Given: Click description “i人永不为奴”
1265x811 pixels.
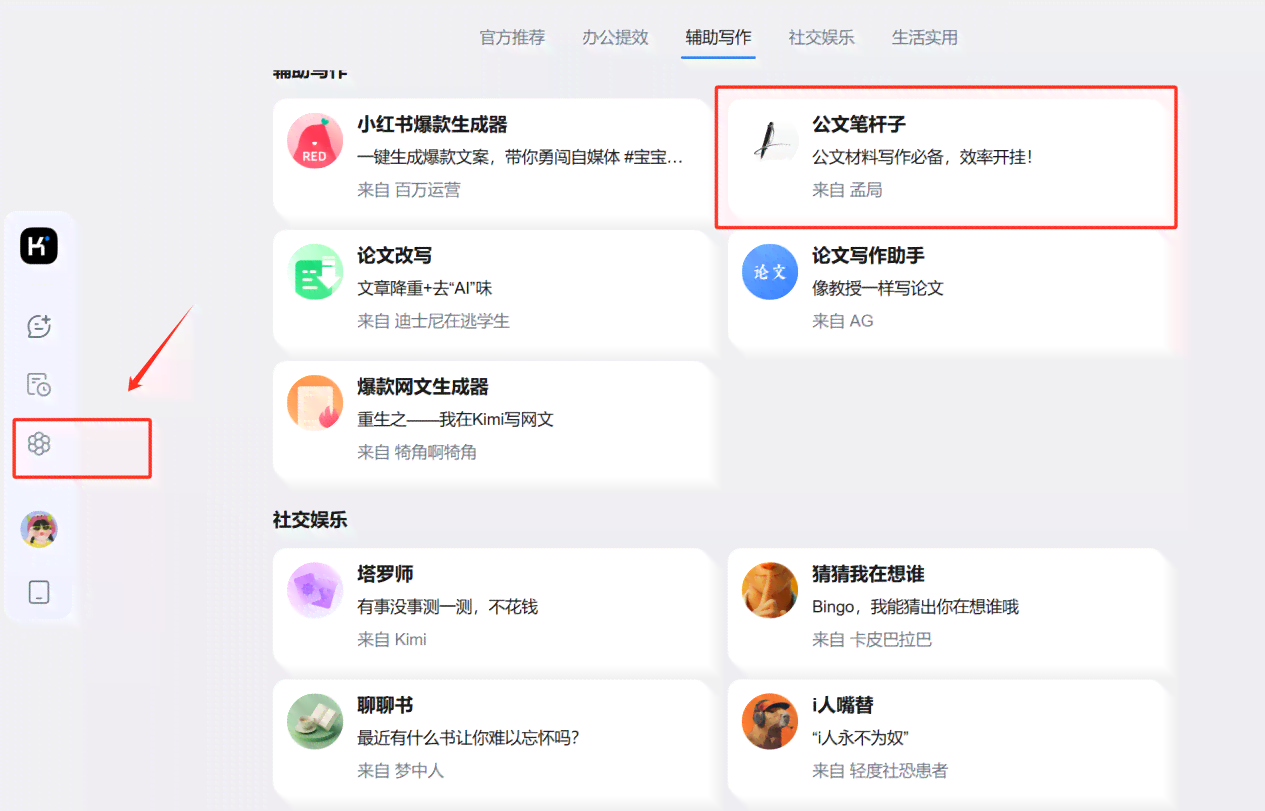Looking at the screenshot, I should tap(860, 738).
